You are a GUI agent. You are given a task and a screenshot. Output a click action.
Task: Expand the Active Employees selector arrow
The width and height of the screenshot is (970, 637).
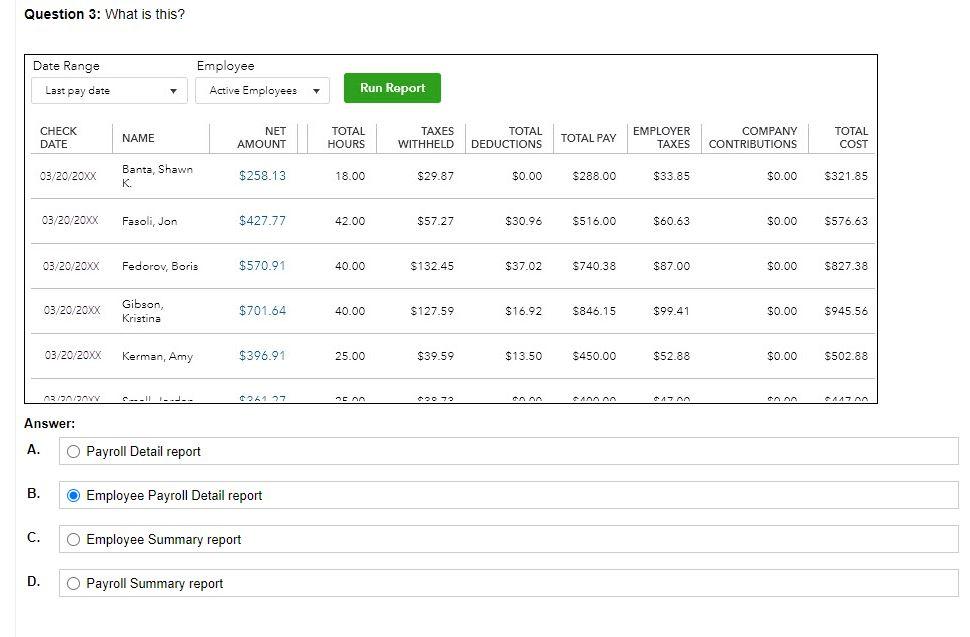(x=317, y=89)
